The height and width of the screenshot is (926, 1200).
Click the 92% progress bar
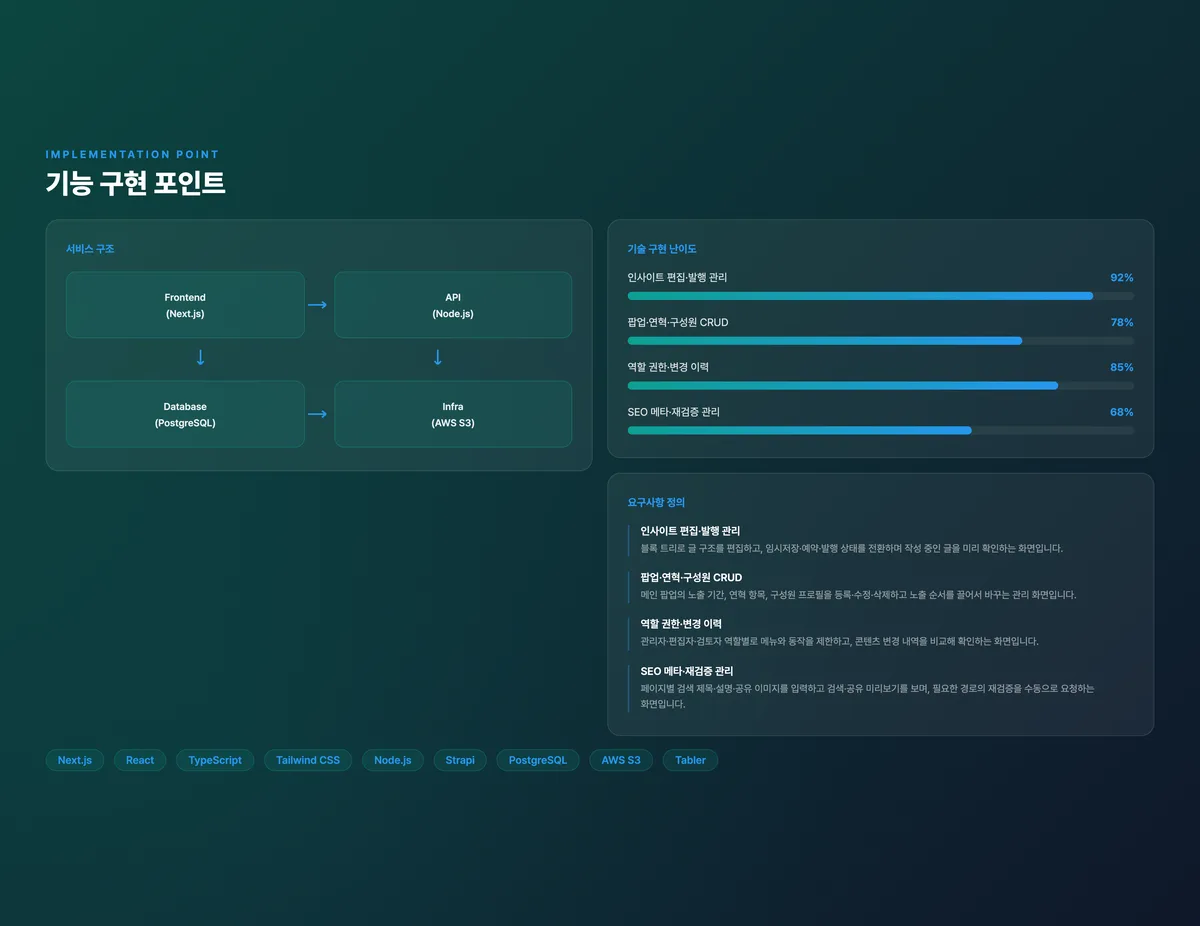tap(881, 296)
